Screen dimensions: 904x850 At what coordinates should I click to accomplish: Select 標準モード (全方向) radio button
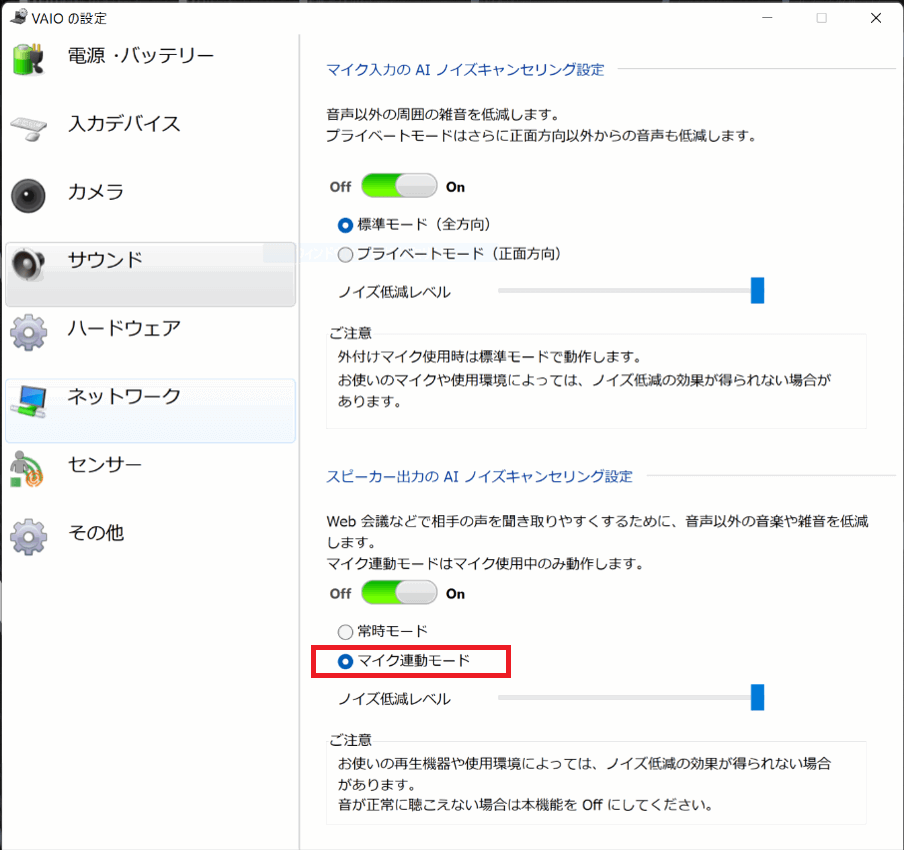(345, 225)
